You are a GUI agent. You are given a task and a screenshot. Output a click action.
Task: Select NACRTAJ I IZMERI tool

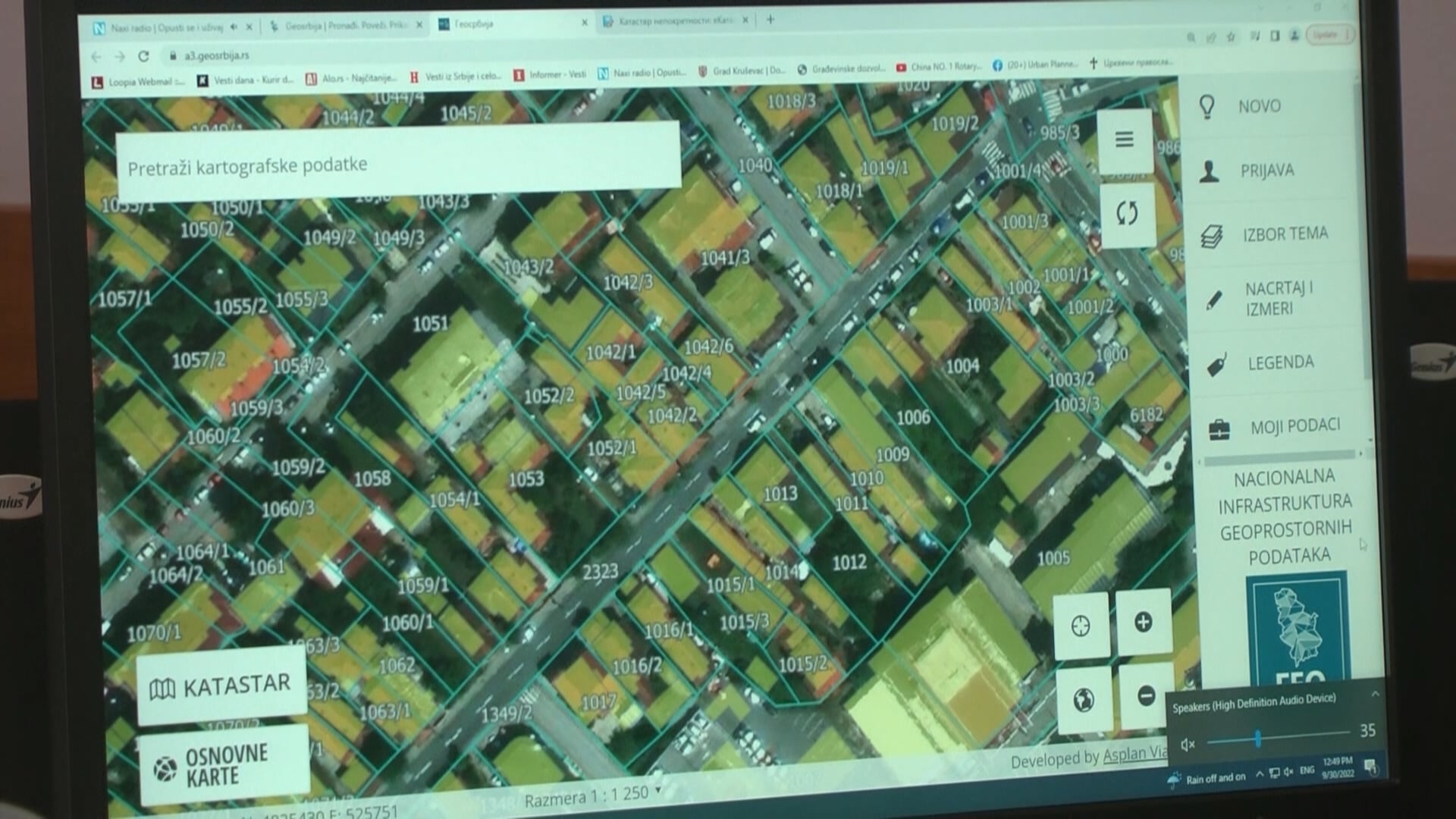coord(1278,299)
